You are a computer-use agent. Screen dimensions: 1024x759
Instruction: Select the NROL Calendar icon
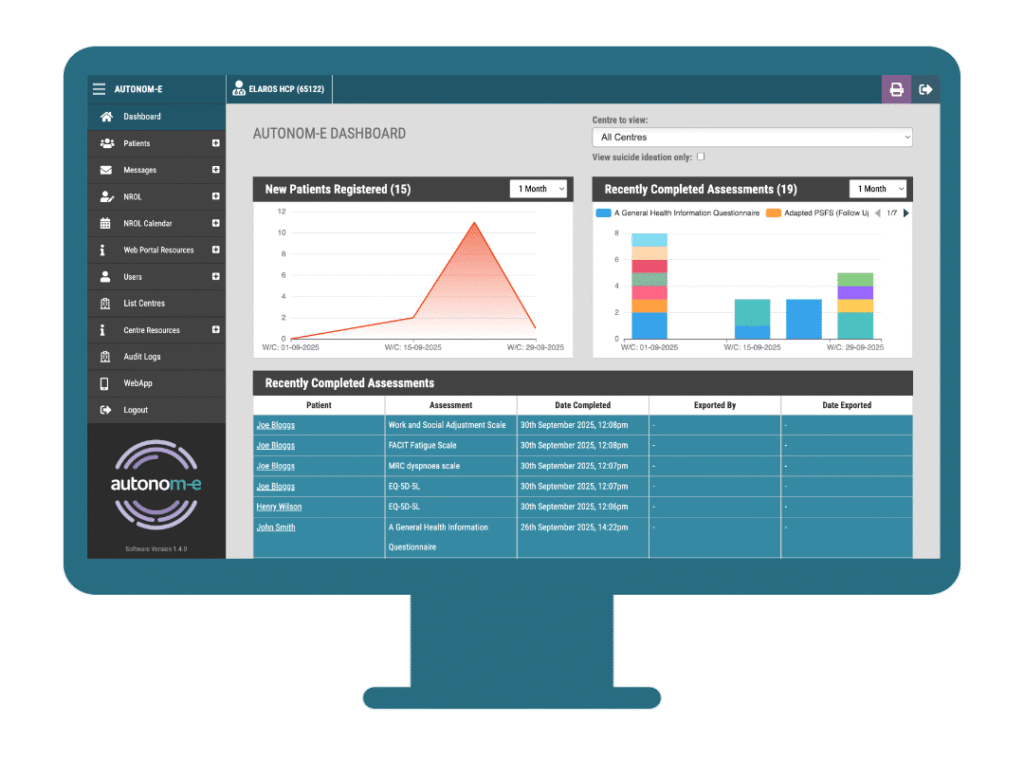tap(107, 223)
